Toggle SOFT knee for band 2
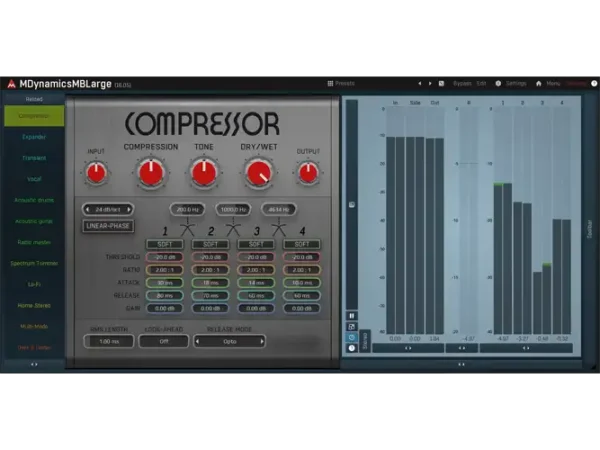This screenshot has height=450, width=600. pos(210,244)
